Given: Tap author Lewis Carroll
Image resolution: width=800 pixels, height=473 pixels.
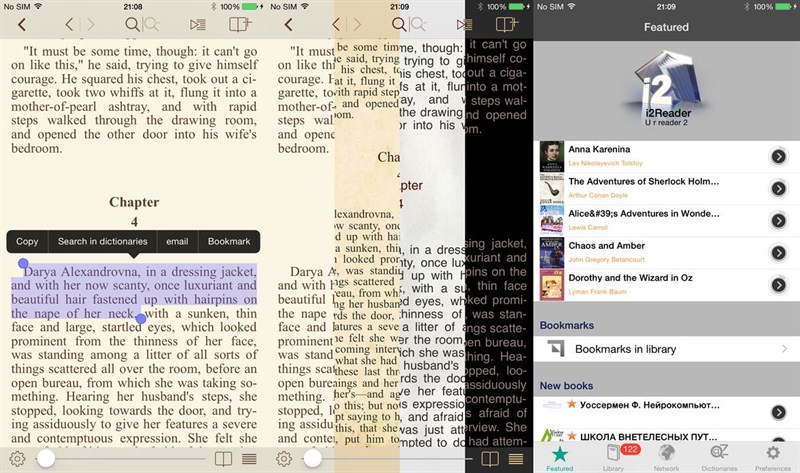Looking at the screenshot, I should (588, 228).
